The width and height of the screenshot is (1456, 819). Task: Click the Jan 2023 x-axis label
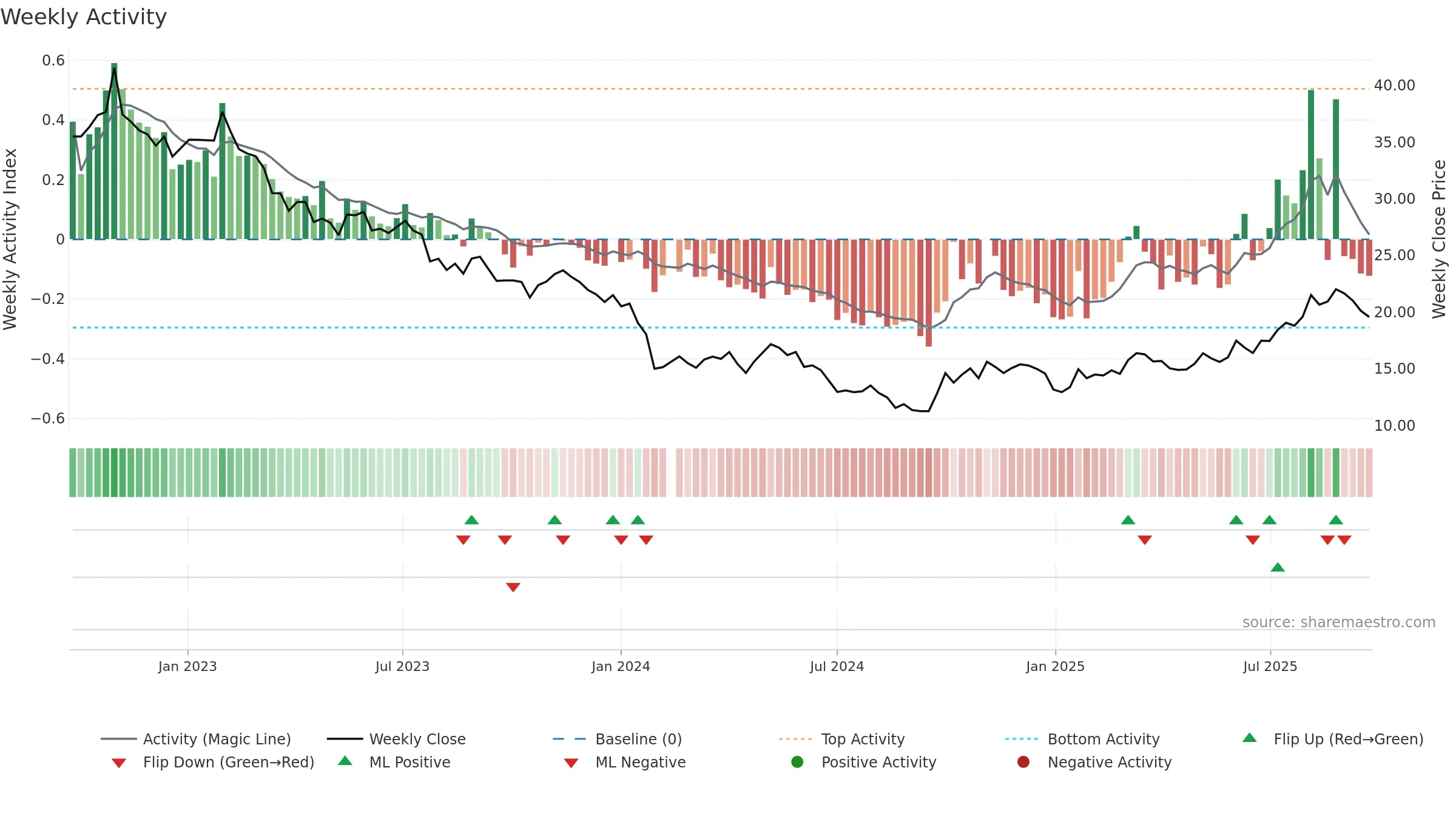click(187, 666)
